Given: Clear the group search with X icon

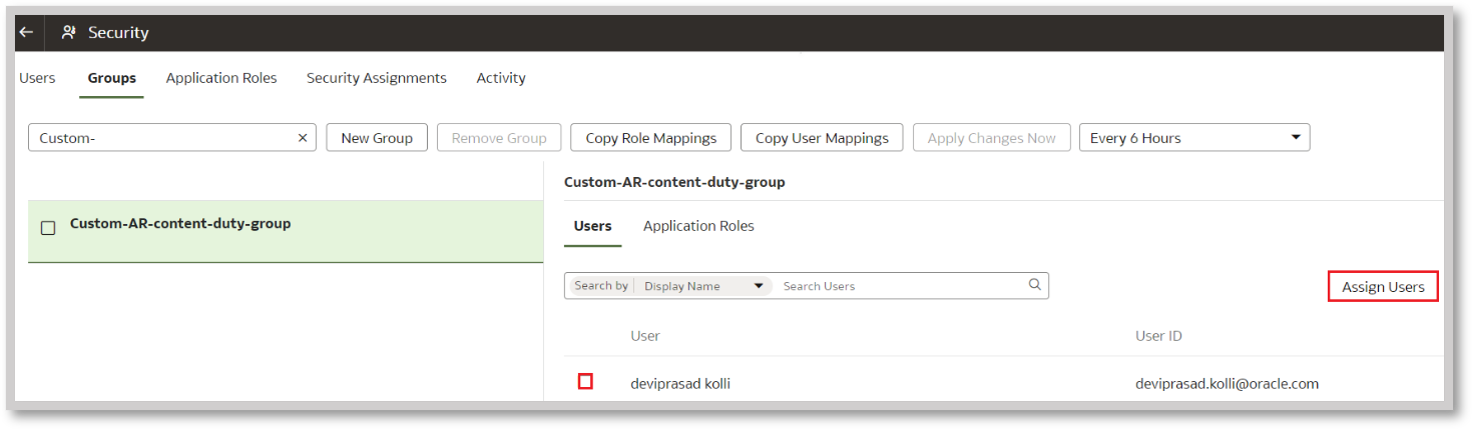Looking at the screenshot, I should [302, 138].
